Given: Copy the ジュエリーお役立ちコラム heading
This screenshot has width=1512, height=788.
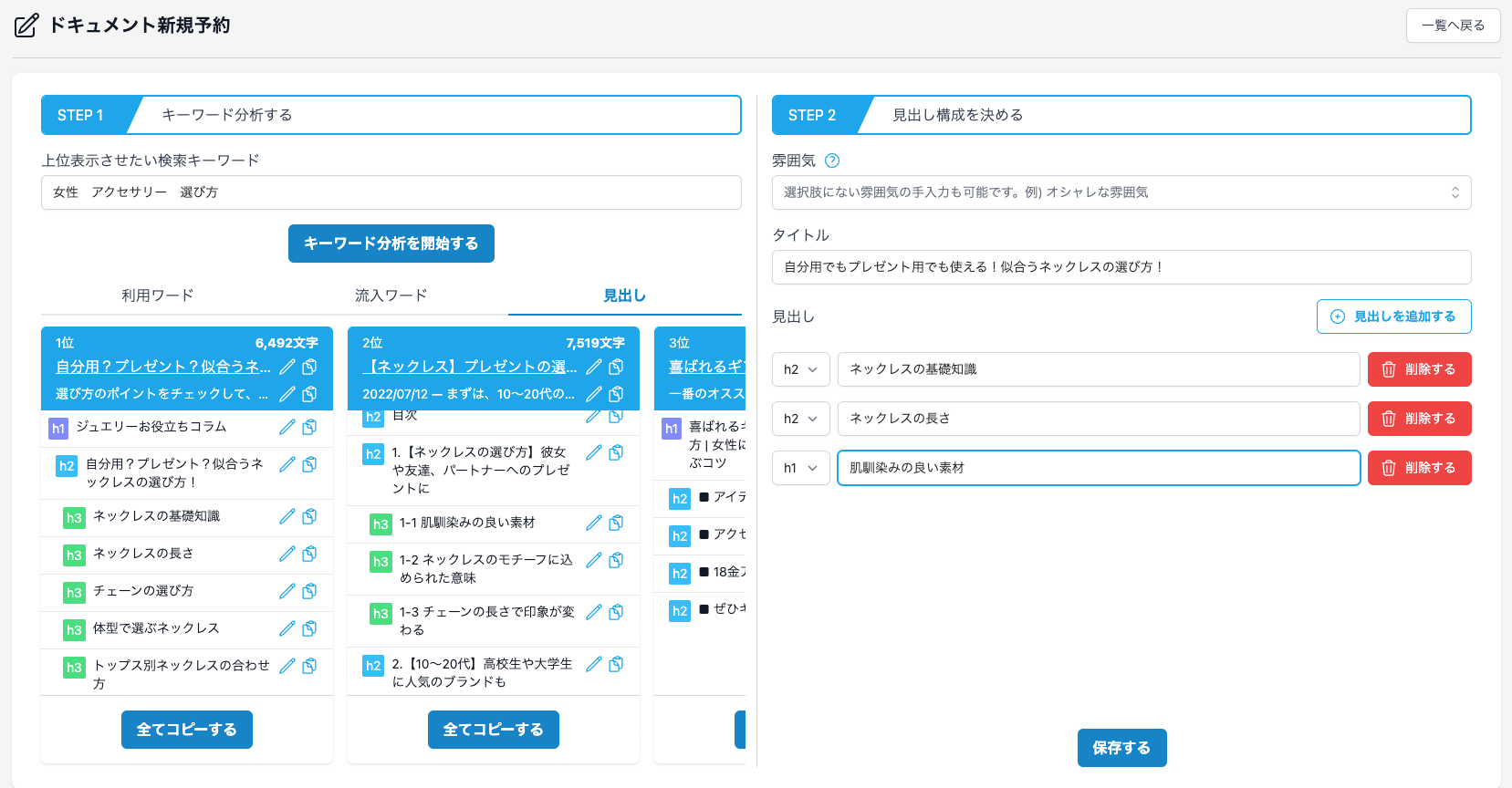Looking at the screenshot, I should 310,427.
